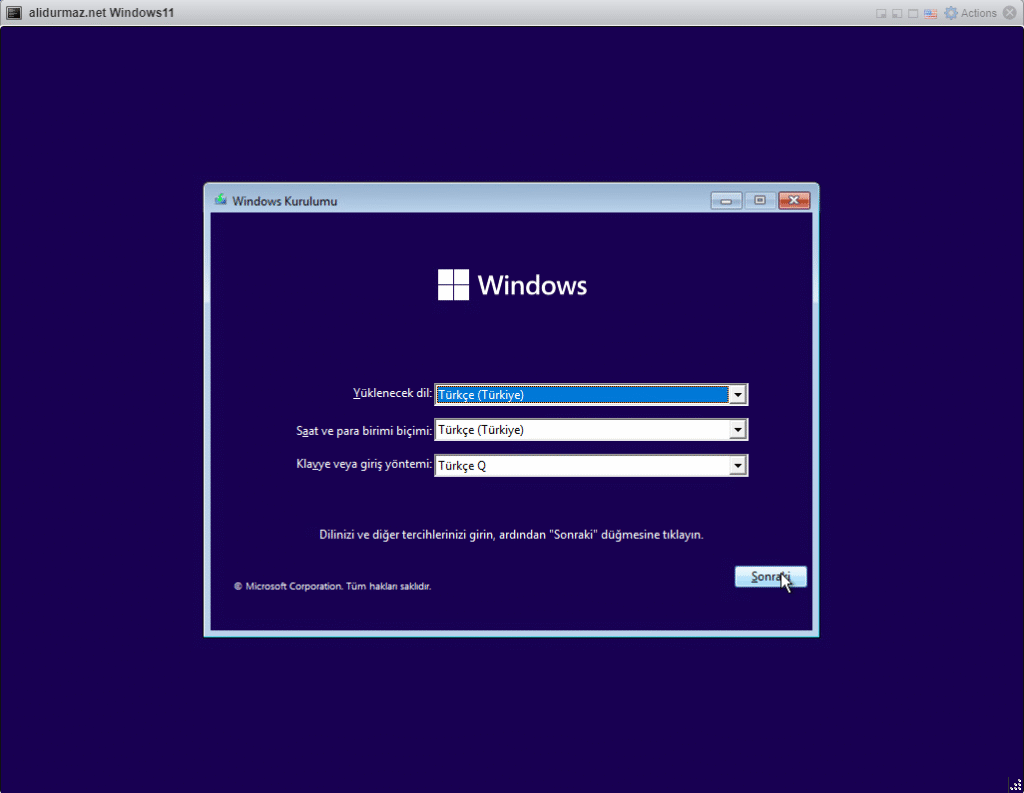Click the Windows Kurulumu icon in the title bar
1024x793 pixels.
(x=221, y=200)
